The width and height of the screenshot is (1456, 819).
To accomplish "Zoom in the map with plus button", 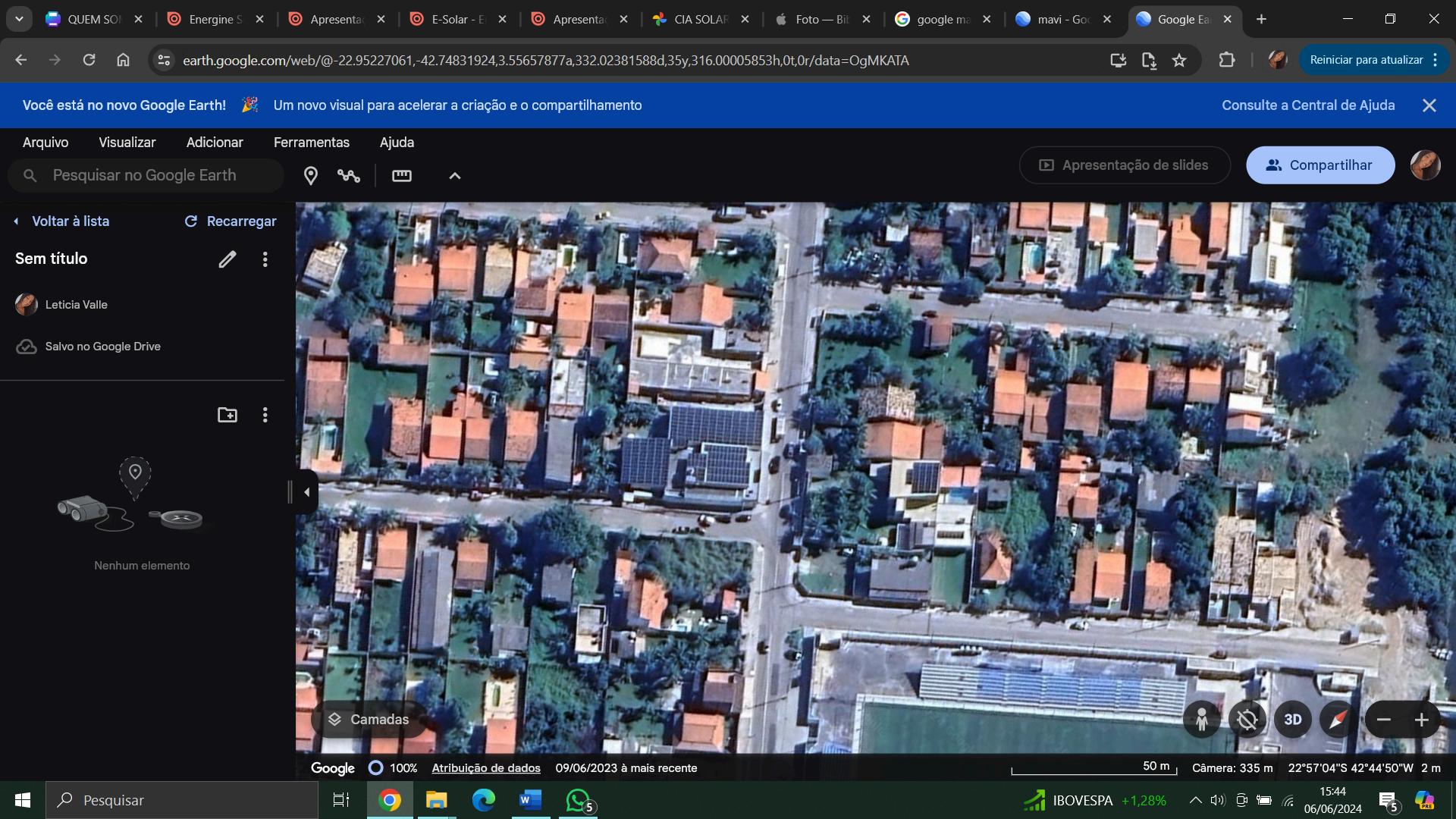I will tap(1421, 720).
